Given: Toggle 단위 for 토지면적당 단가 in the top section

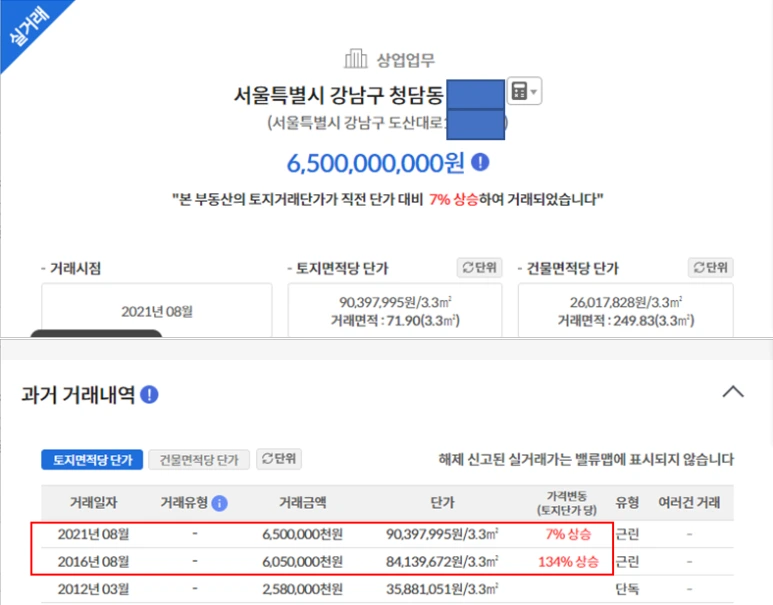Looking at the screenshot, I should [x=479, y=267].
